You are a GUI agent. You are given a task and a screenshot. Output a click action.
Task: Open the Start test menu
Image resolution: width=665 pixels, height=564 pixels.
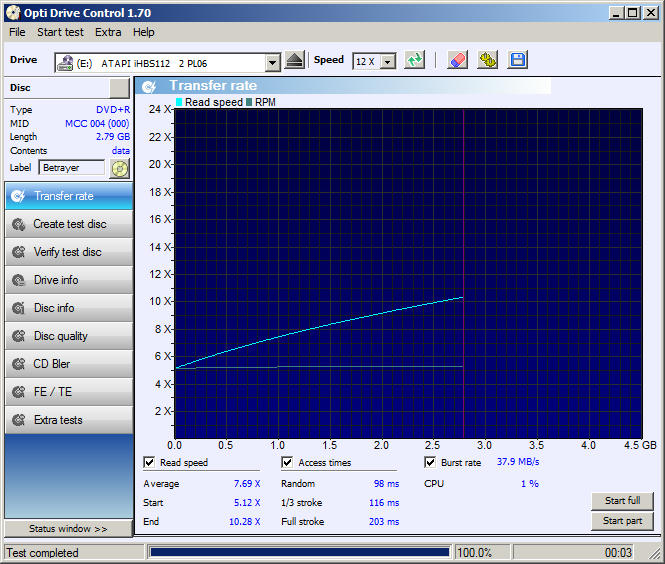coord(60,32)
